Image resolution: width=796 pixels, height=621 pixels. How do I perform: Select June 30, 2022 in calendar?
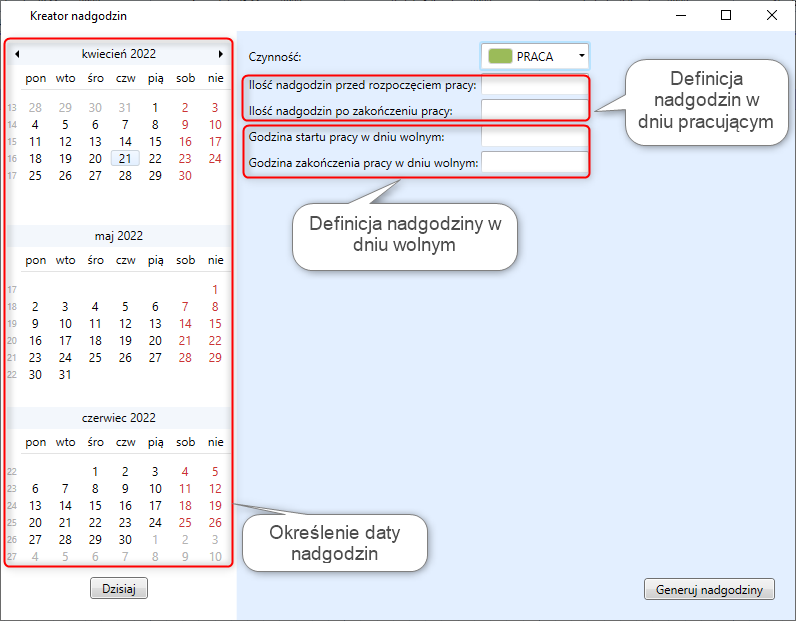coord(125,540)
